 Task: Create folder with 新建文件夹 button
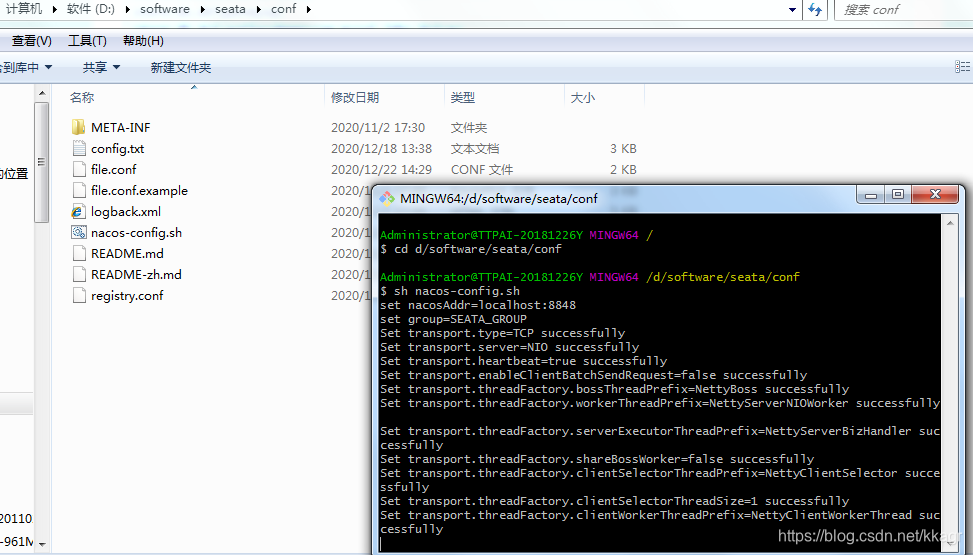181,67
